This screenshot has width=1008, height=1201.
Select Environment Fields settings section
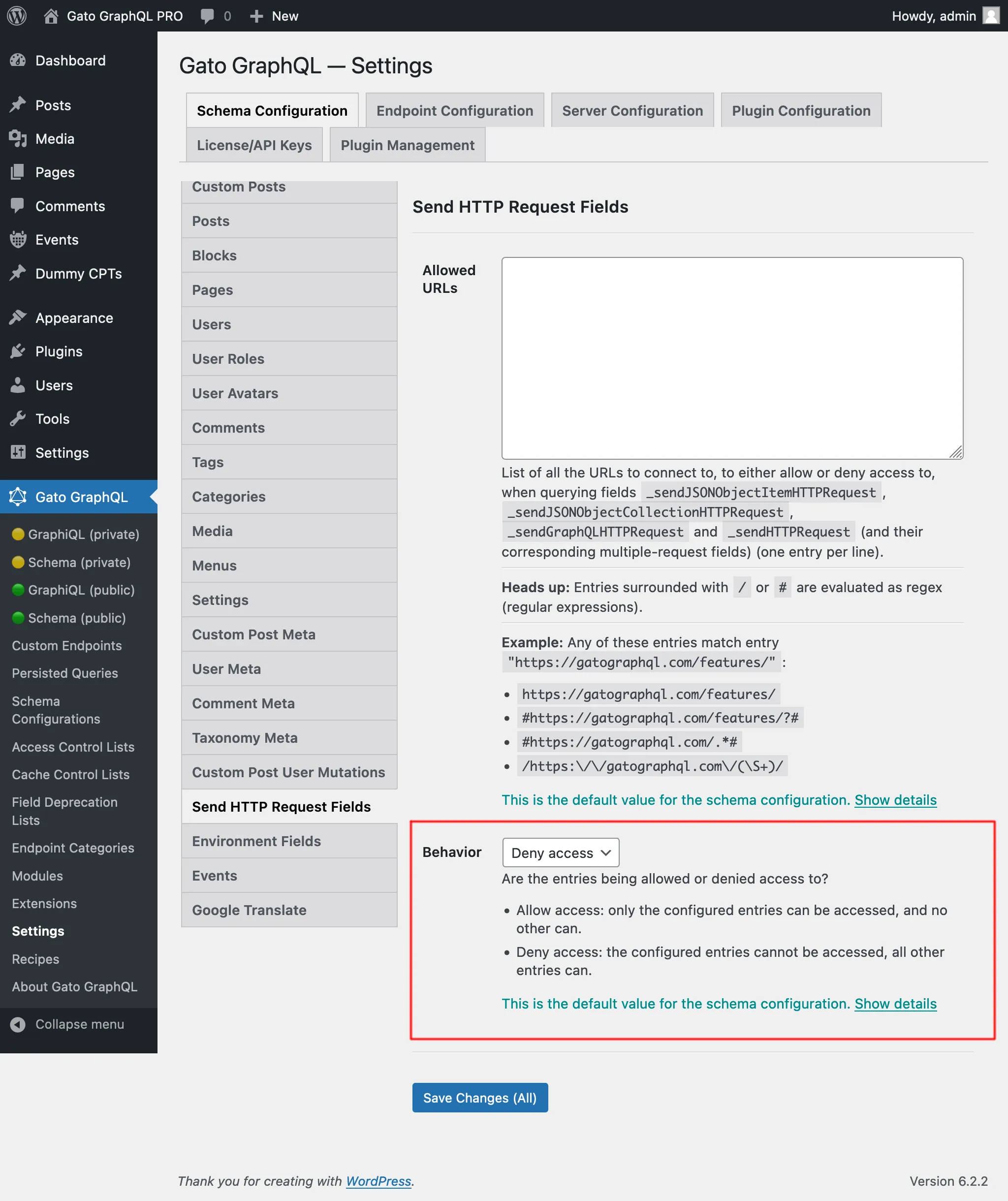coord(289,841)
